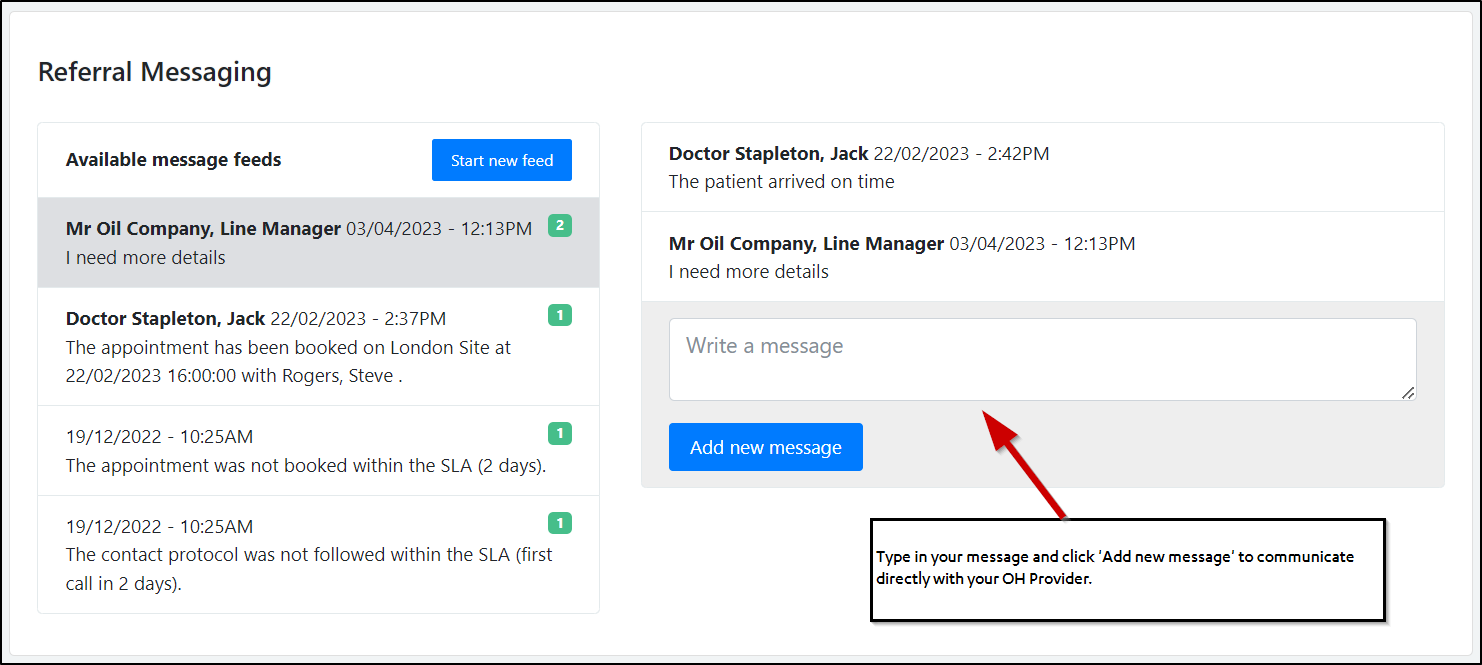Open the 'appointment was not booked' SLA feed

300,451
